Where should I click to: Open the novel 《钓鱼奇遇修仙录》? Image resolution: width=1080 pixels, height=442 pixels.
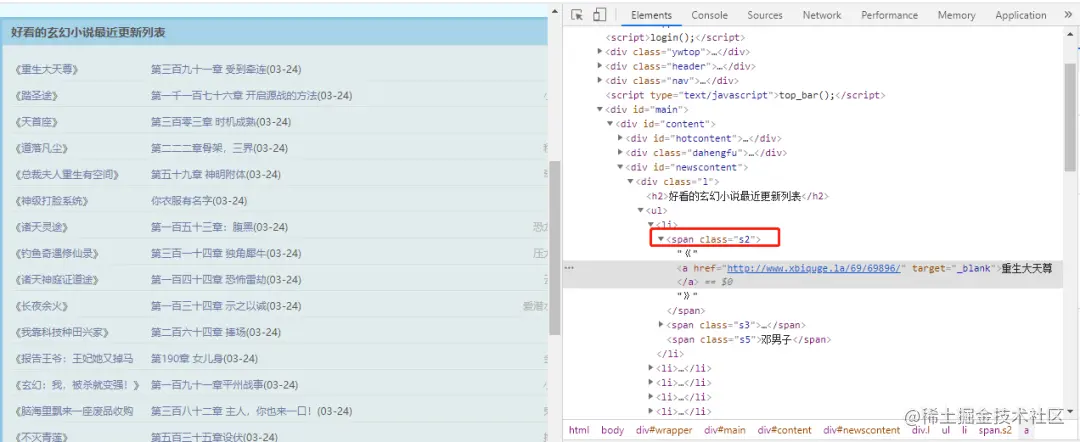56,253
